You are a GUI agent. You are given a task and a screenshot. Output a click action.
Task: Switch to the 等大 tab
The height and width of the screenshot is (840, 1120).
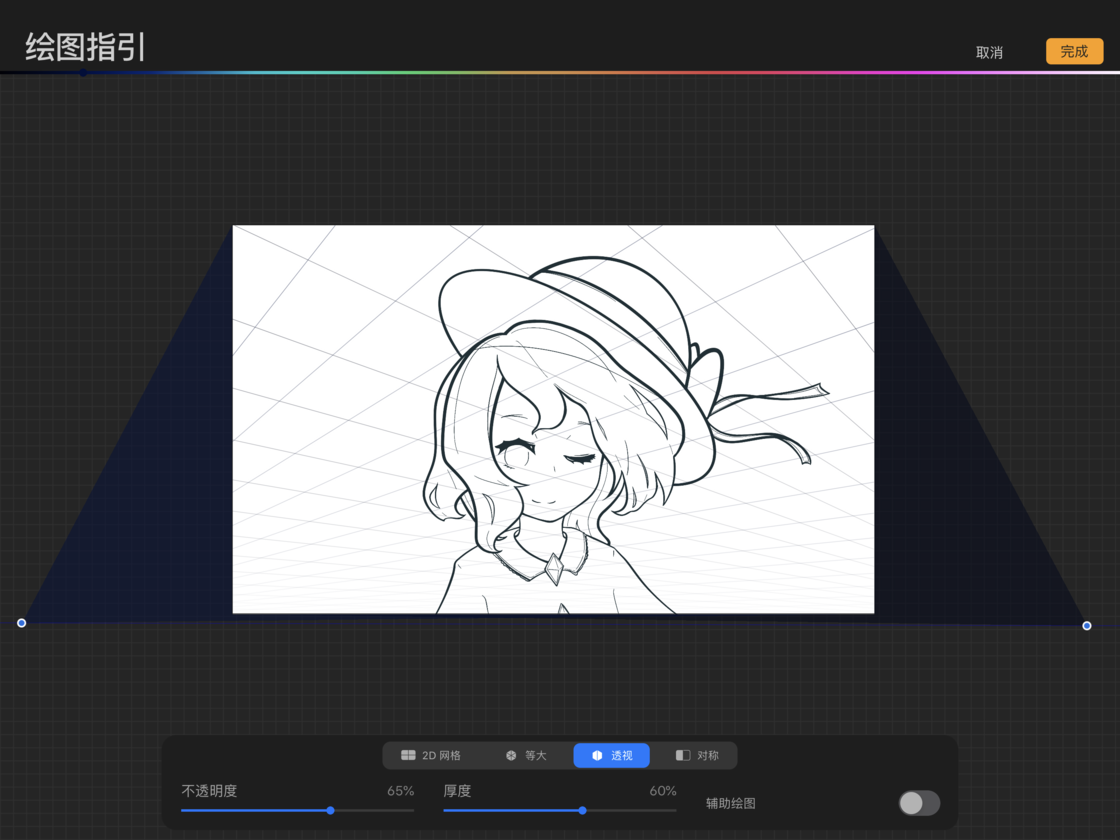[x=536, y=755]
